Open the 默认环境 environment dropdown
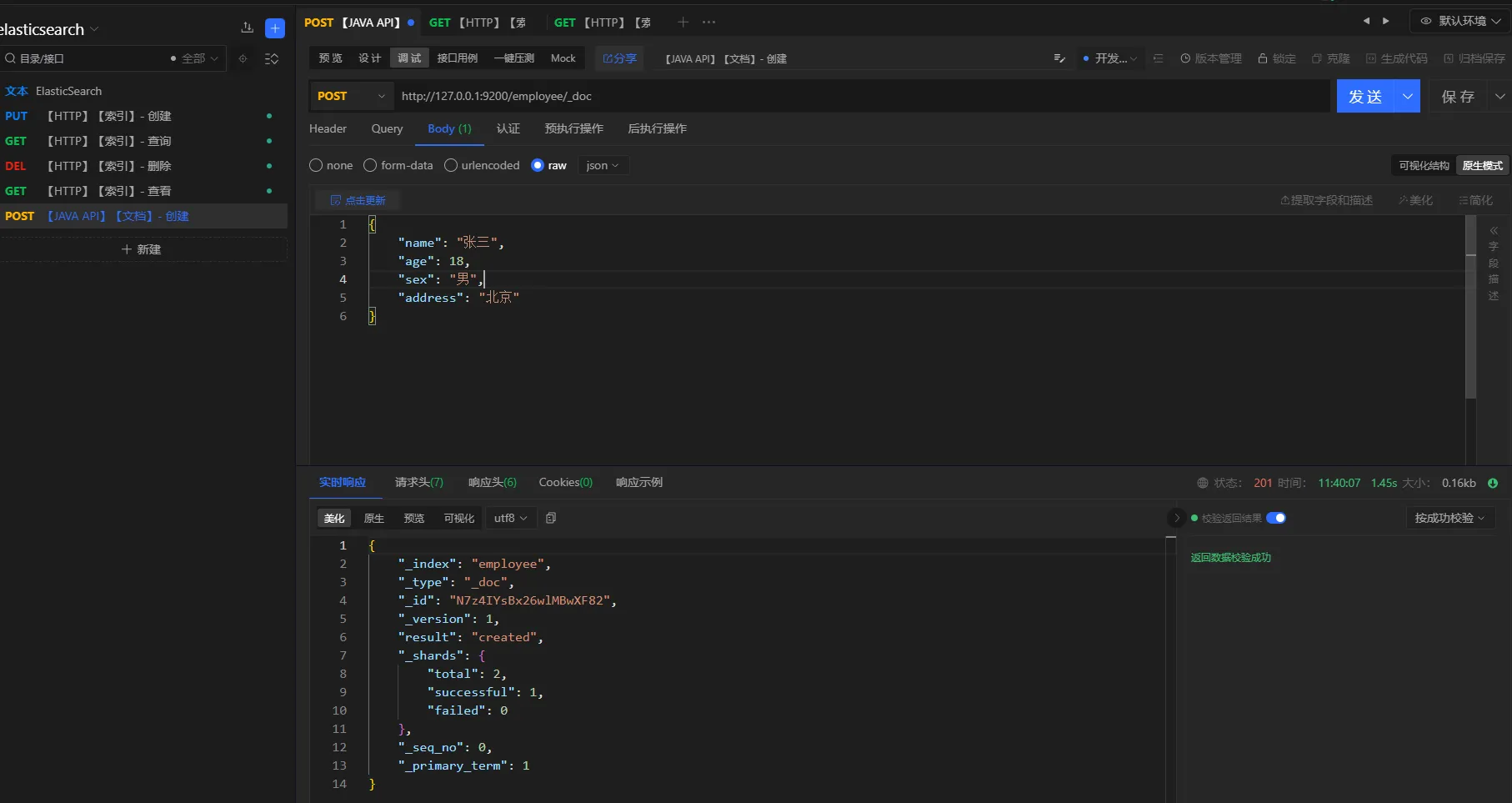 (1461, 21)
